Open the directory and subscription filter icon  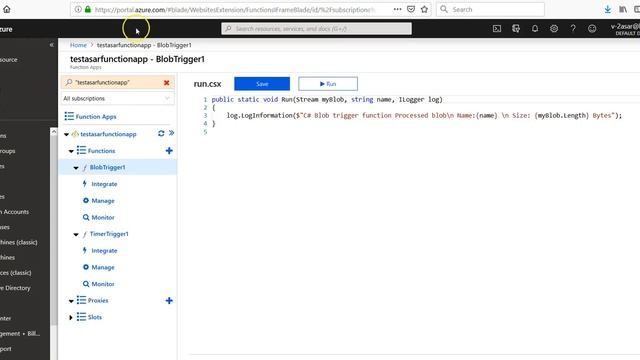(516, 29)
